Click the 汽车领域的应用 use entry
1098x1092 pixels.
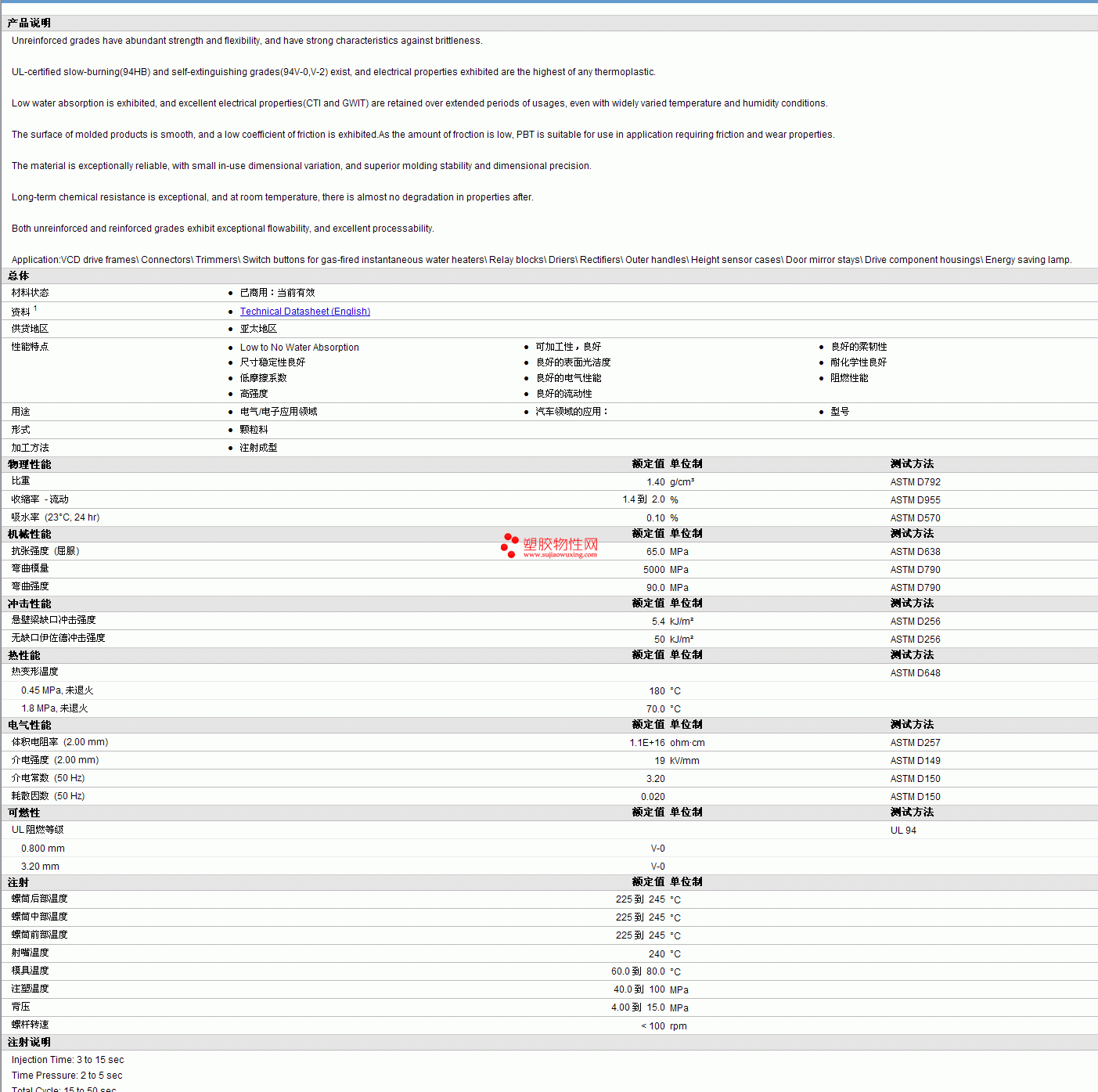coord(571,412)
